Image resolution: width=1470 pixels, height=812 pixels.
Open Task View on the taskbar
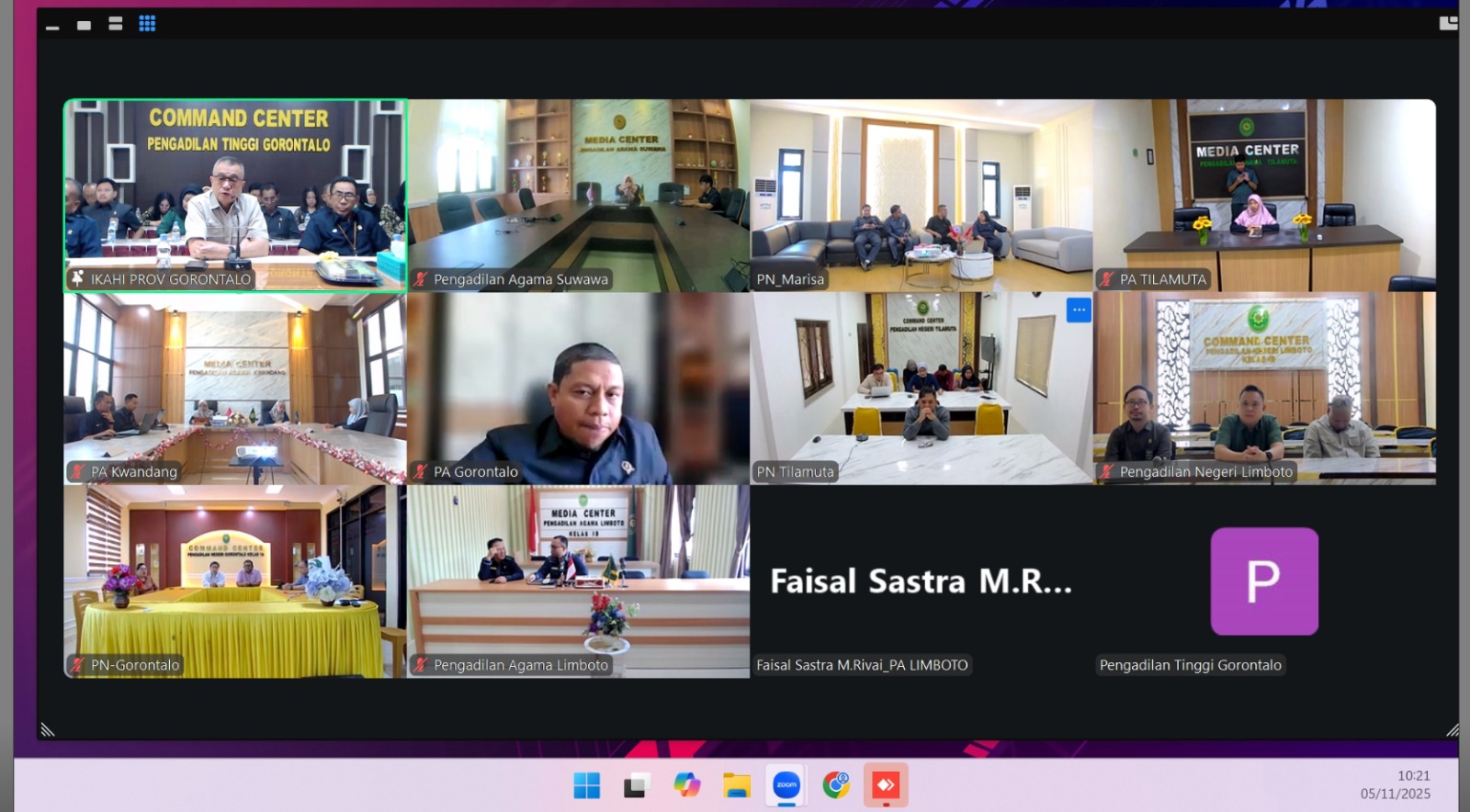click(636, 785)
